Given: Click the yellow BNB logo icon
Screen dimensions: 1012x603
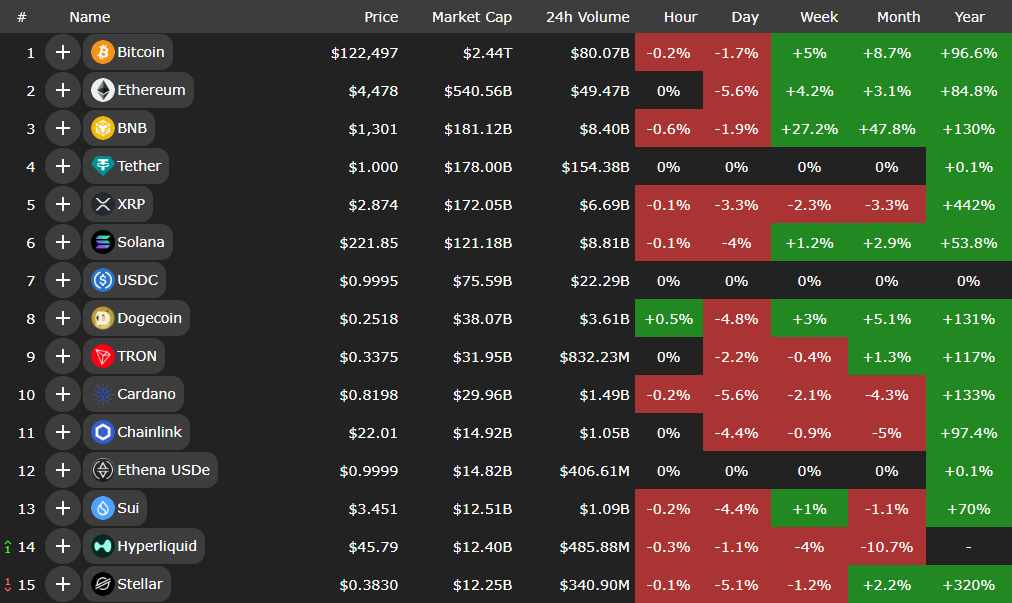Looking at the screenshot, I should [x=103, y=128].
